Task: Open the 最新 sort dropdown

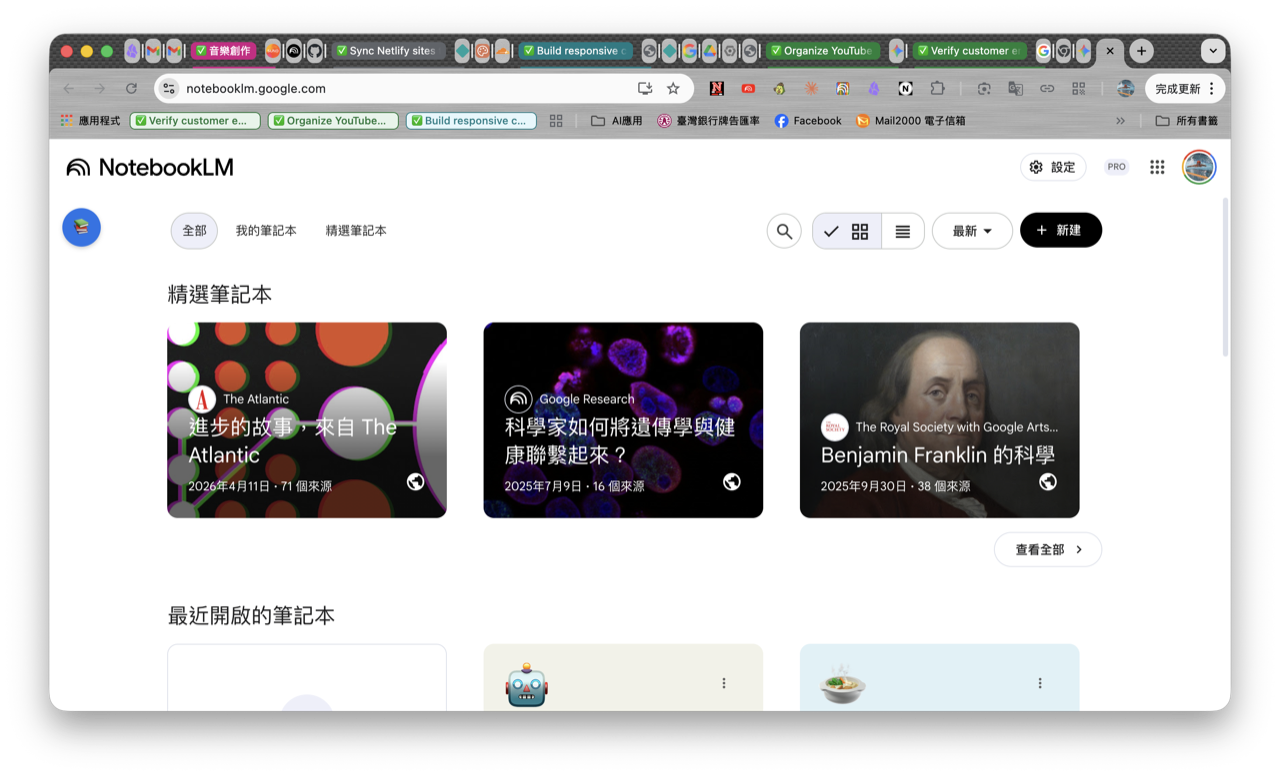Action: 972,231
